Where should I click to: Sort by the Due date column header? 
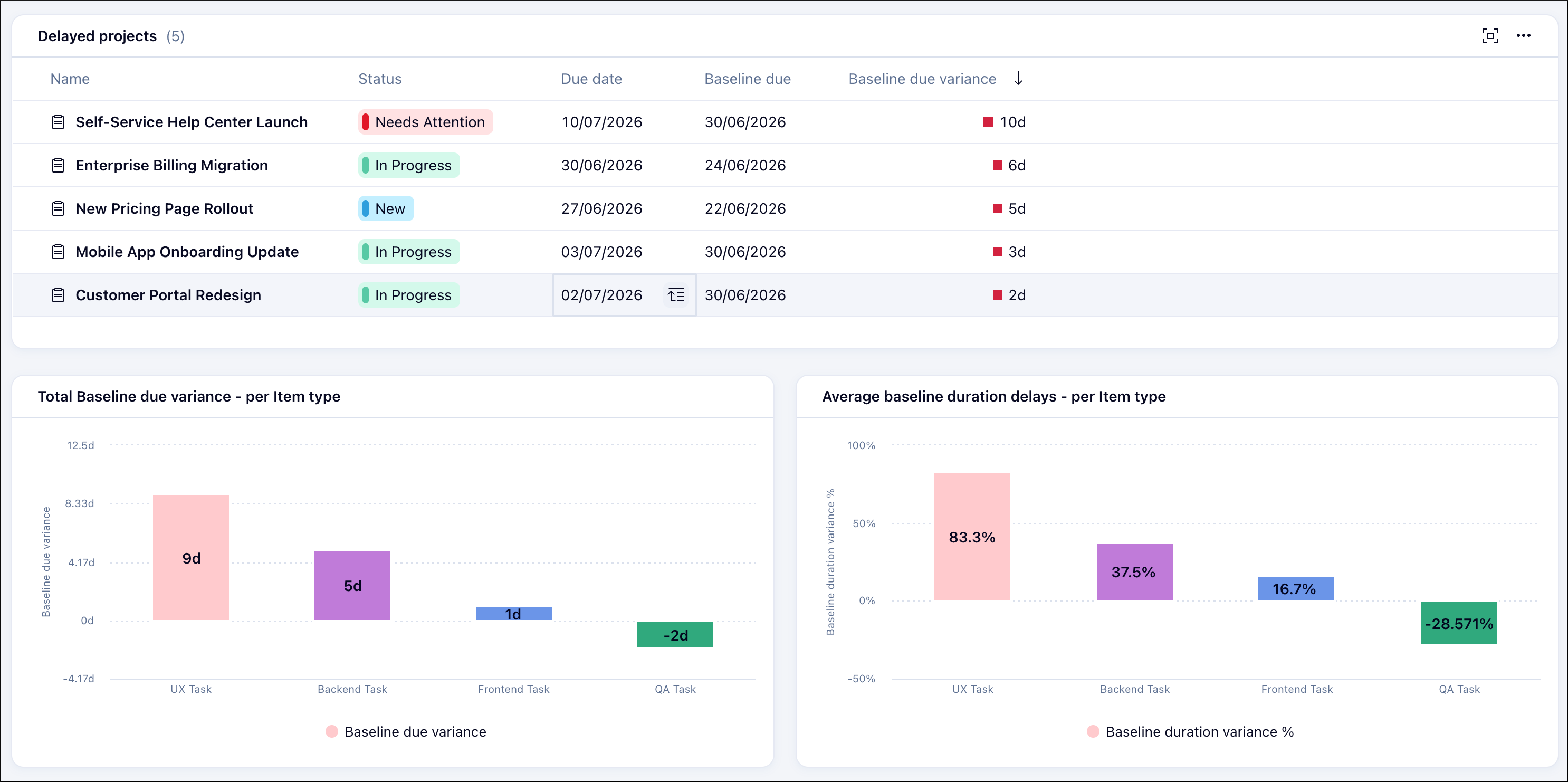(591, 79)
